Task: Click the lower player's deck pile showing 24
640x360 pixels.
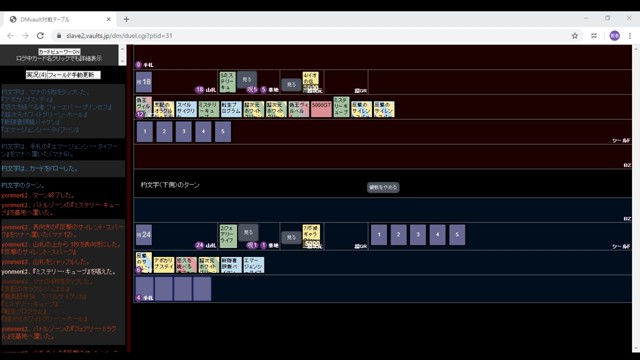Action: click(144, 235)
